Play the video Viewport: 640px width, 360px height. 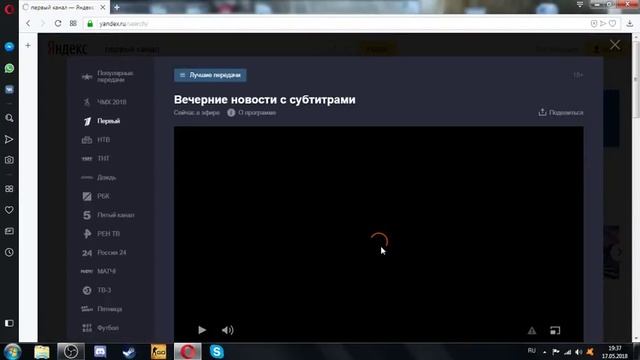coord(202,330)
